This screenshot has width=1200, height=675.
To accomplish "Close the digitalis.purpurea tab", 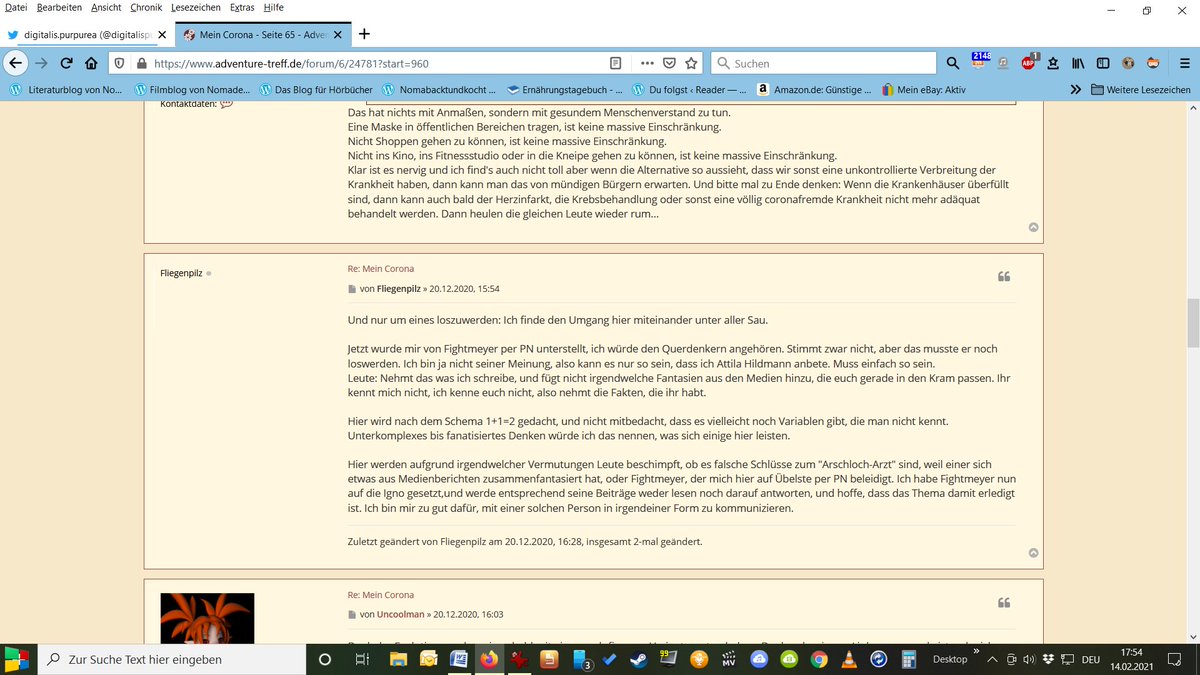I will pyautogui.click(x=162, y=33).
